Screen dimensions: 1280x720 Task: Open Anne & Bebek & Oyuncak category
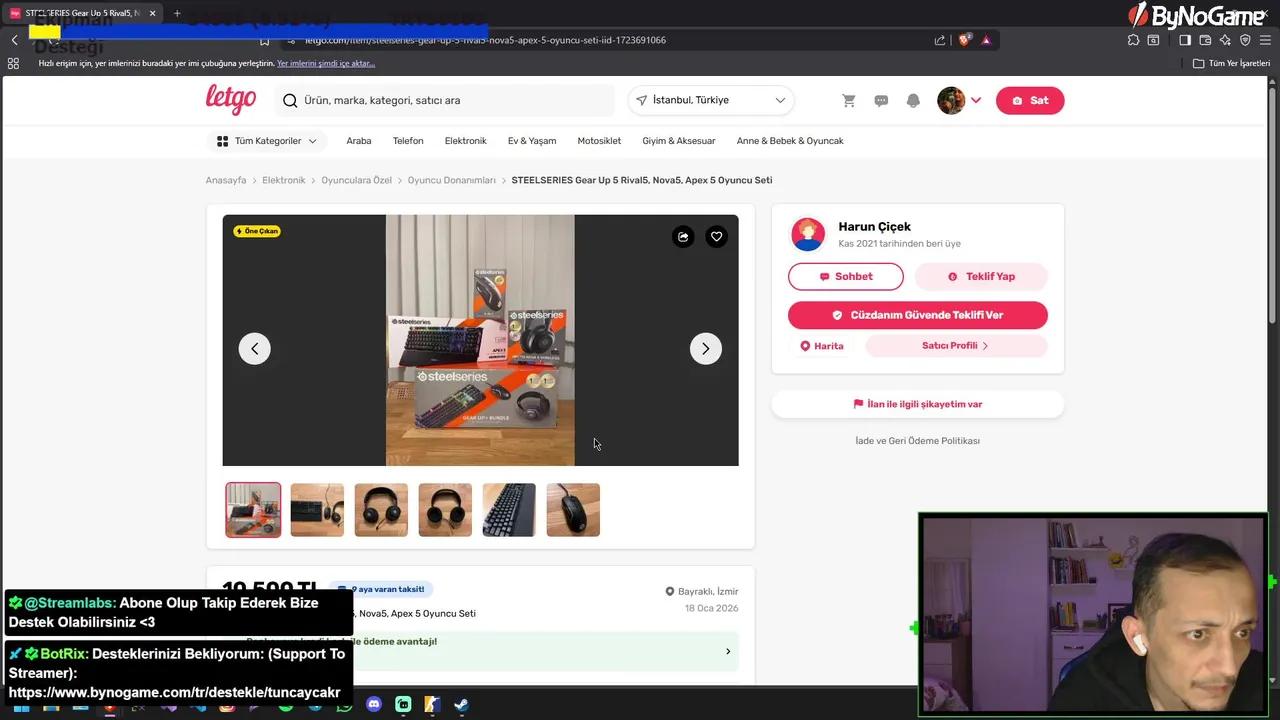tap(790, 141)
